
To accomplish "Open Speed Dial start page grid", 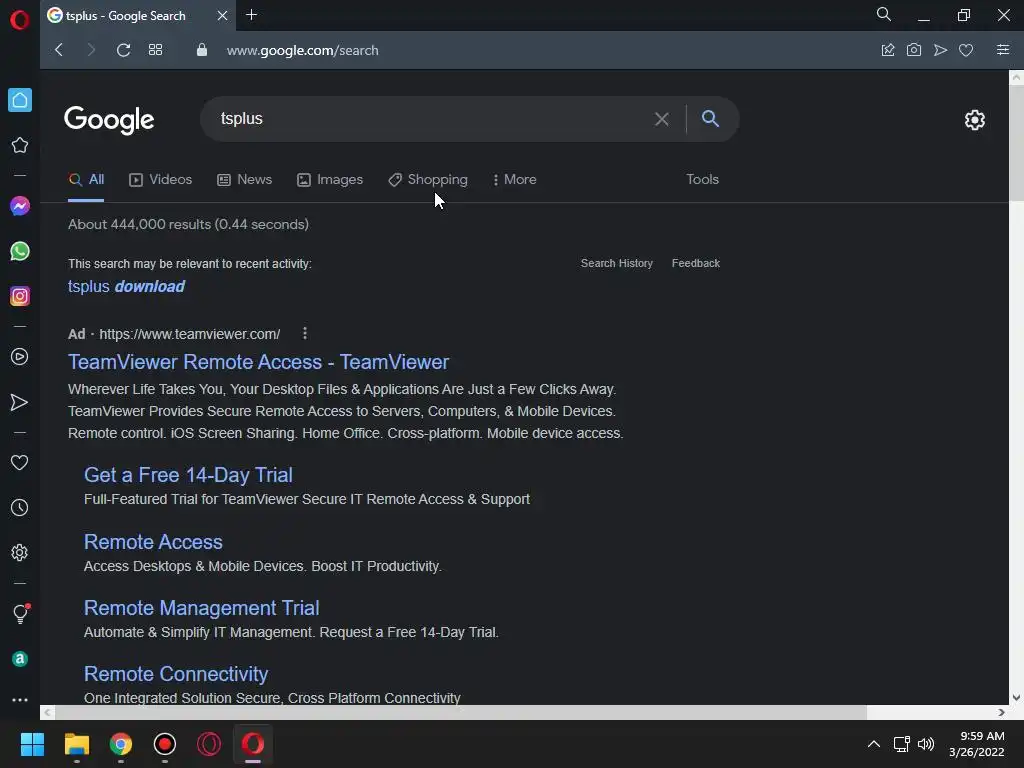I will point(155,50).
